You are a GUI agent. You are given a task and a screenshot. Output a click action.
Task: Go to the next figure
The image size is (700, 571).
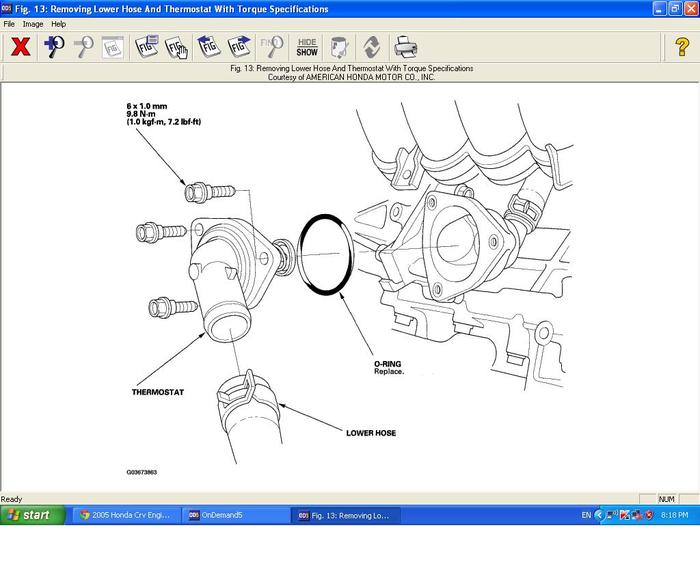click(x=239, y=47)
